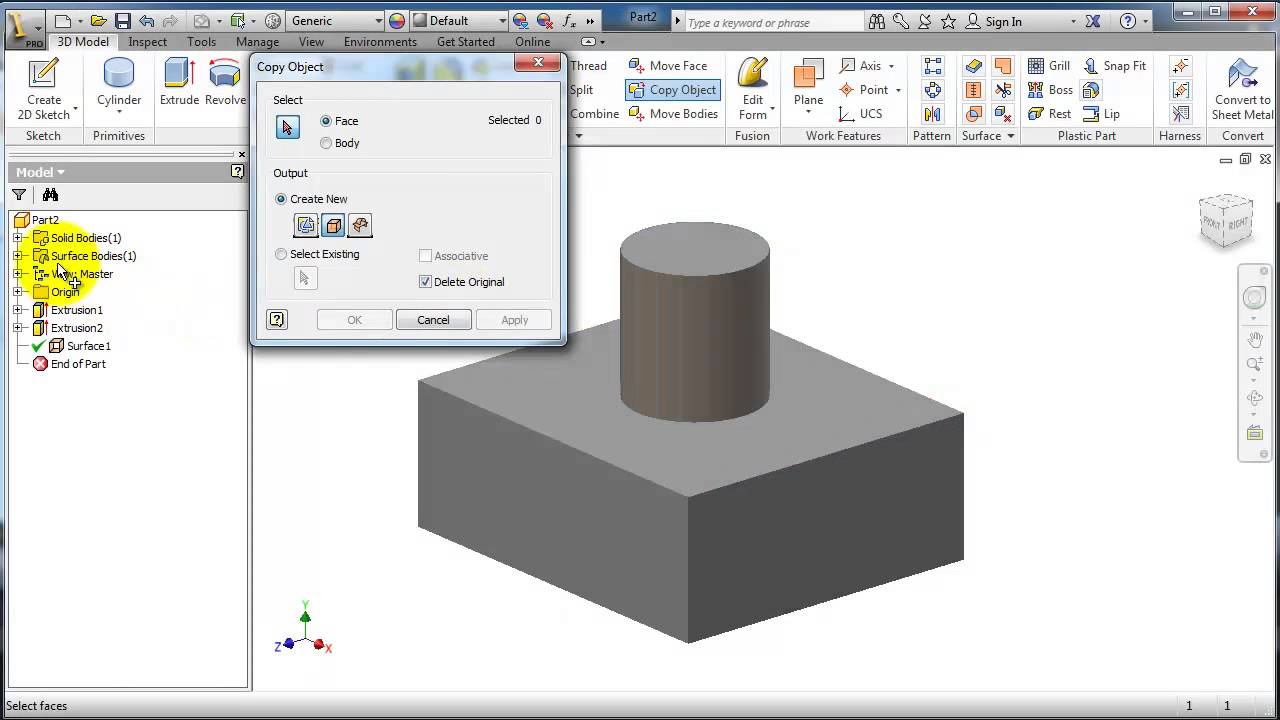Screen dimensions: 1280x720
Task: Click the Save icon in quick access toolbar
Action: [122, 21]
